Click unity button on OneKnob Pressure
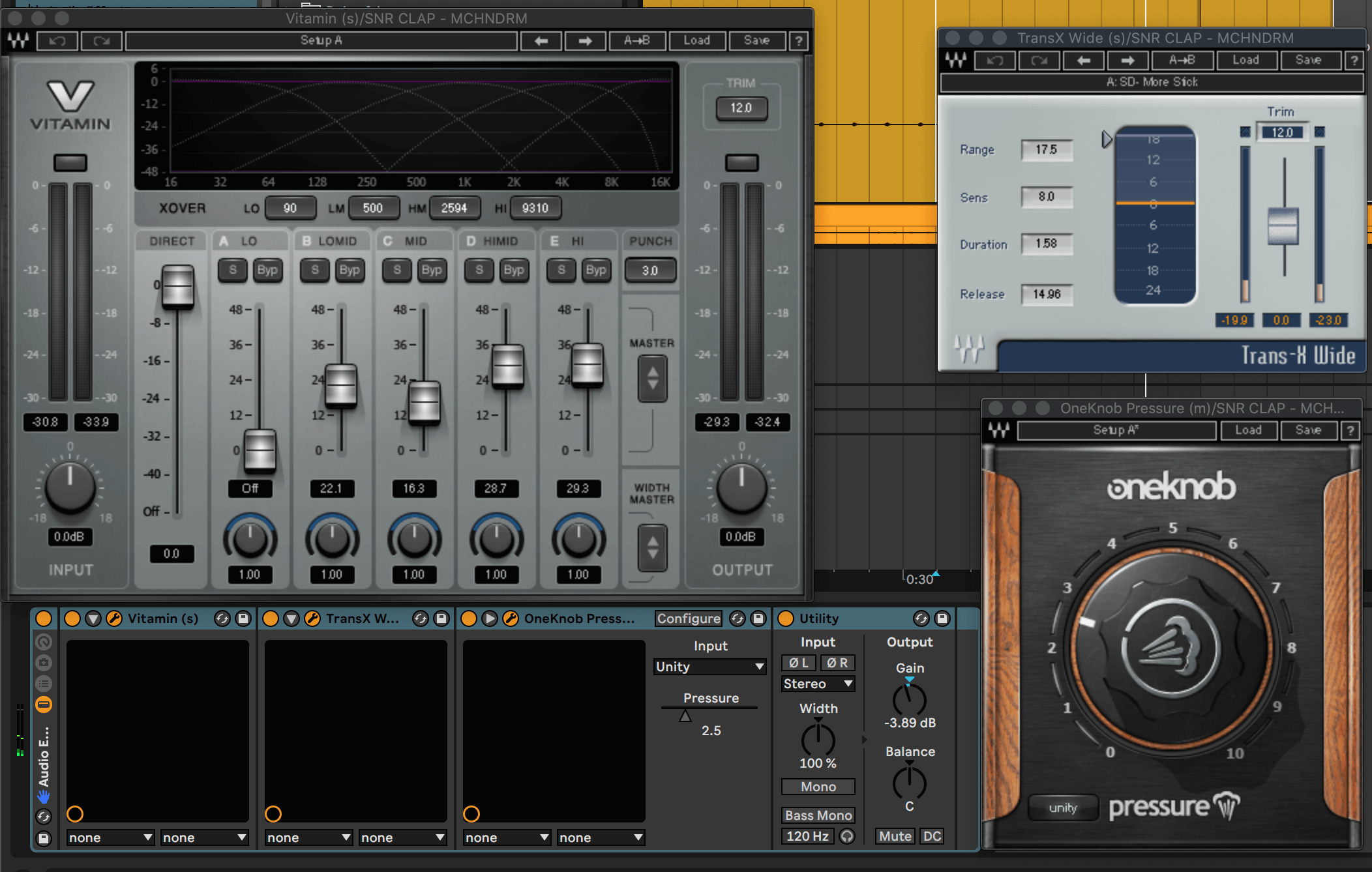1372x872 pixels. 1063,808
